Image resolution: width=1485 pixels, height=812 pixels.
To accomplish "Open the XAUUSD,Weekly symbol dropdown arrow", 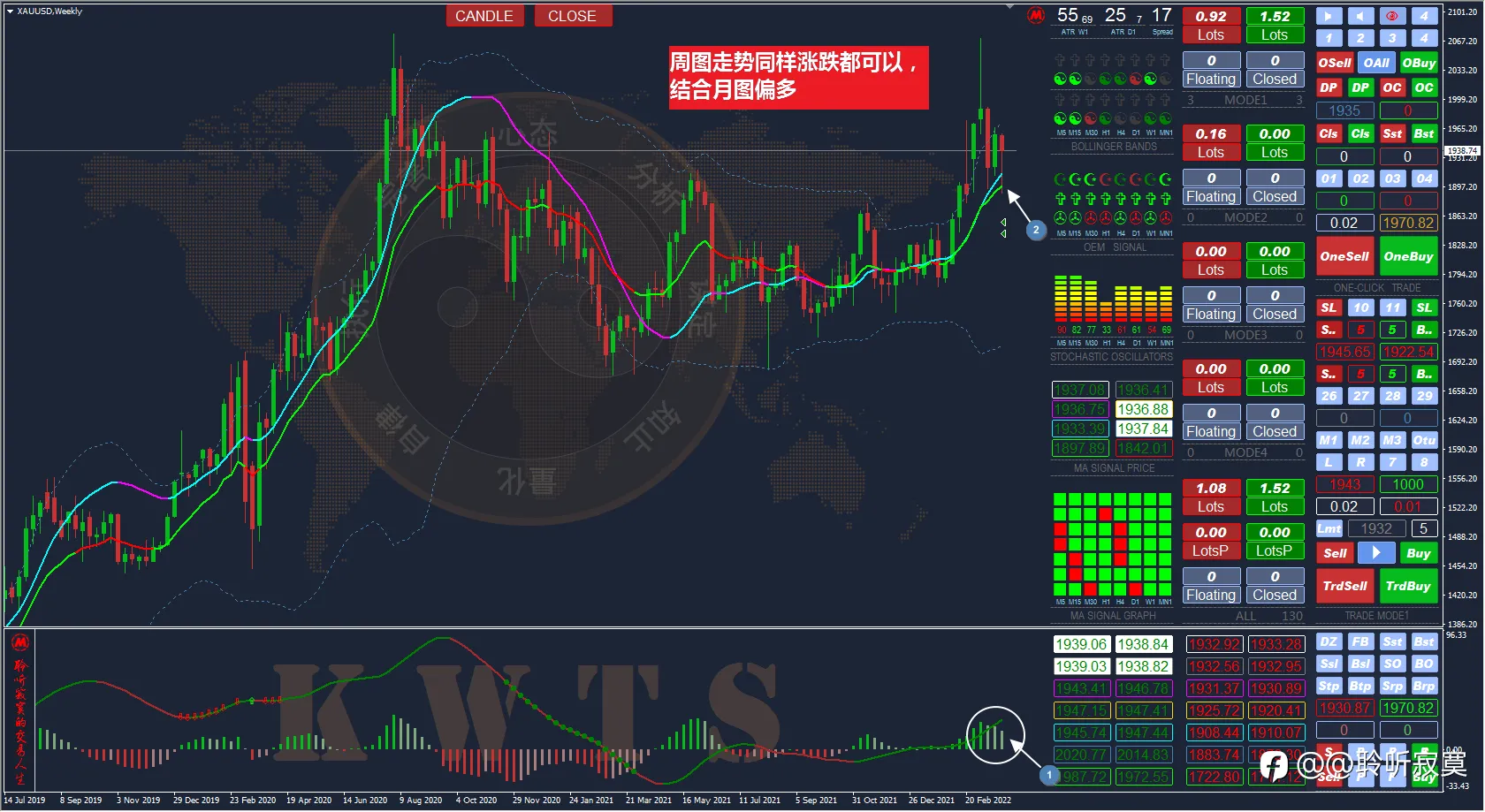I will pyautogui.click(x=10, y=11).
